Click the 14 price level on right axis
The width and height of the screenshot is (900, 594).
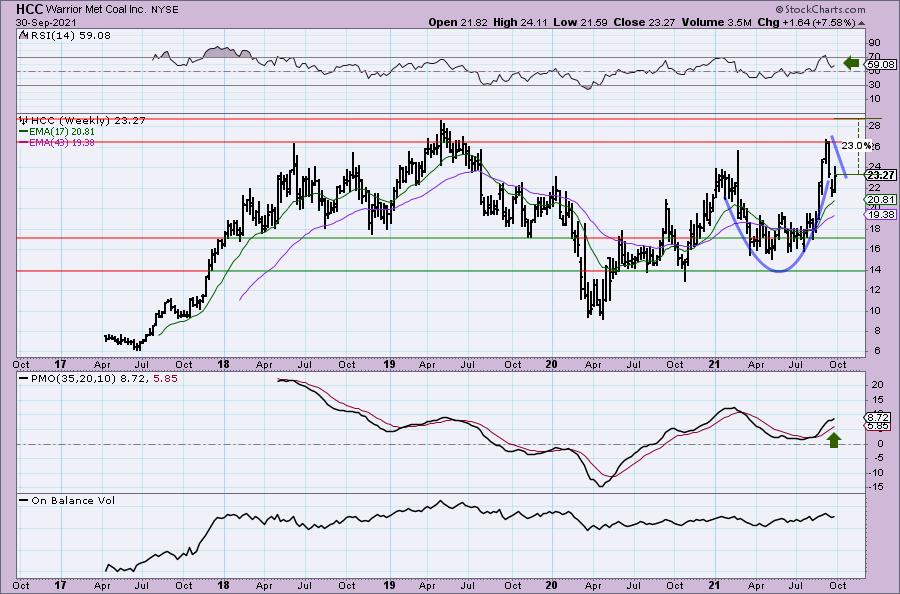[x=875, y=269]
